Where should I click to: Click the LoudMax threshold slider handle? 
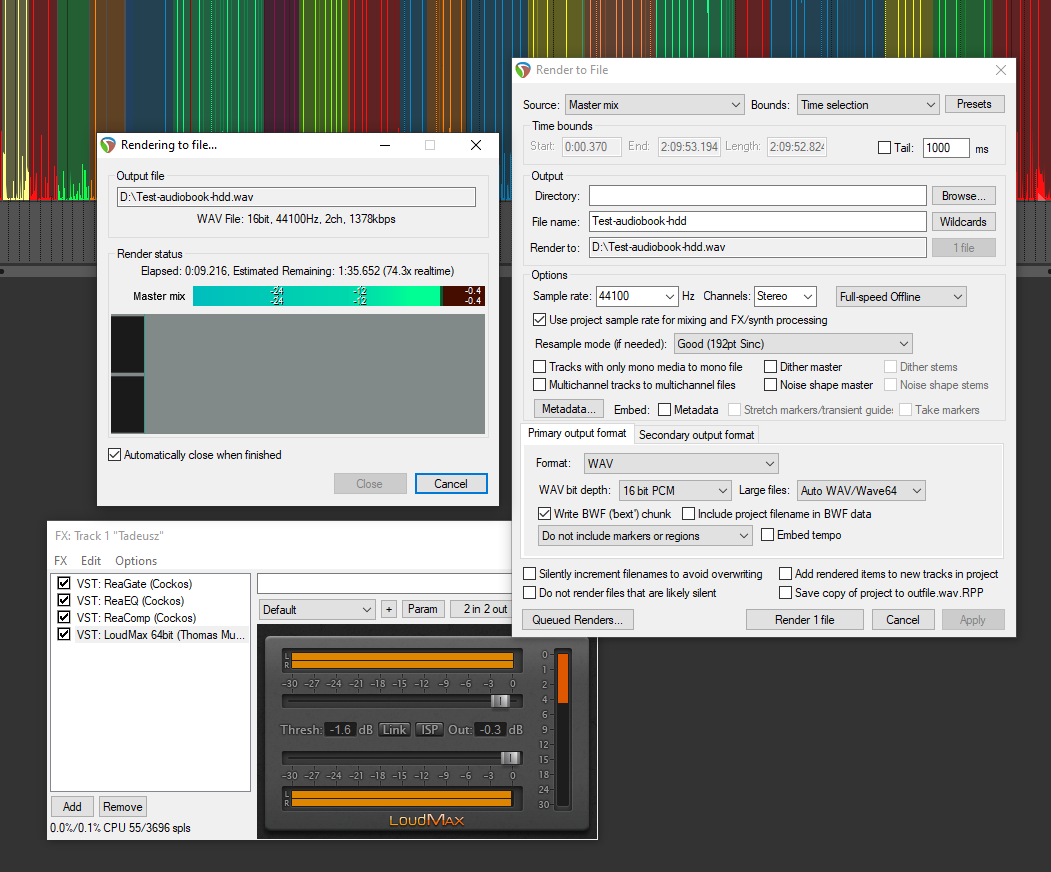(x=500, y=701)
